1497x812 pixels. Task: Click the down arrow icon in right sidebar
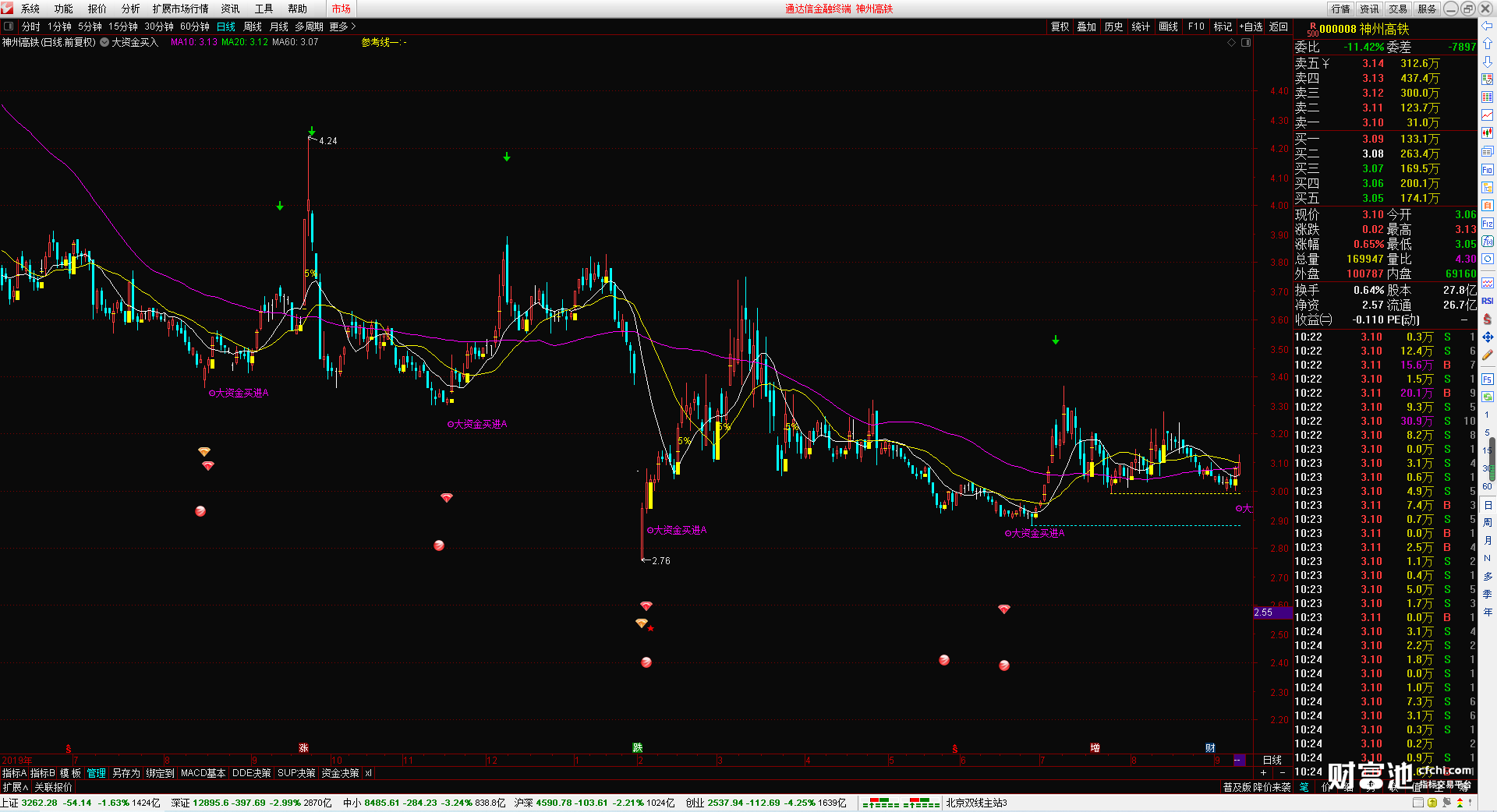1487,62
